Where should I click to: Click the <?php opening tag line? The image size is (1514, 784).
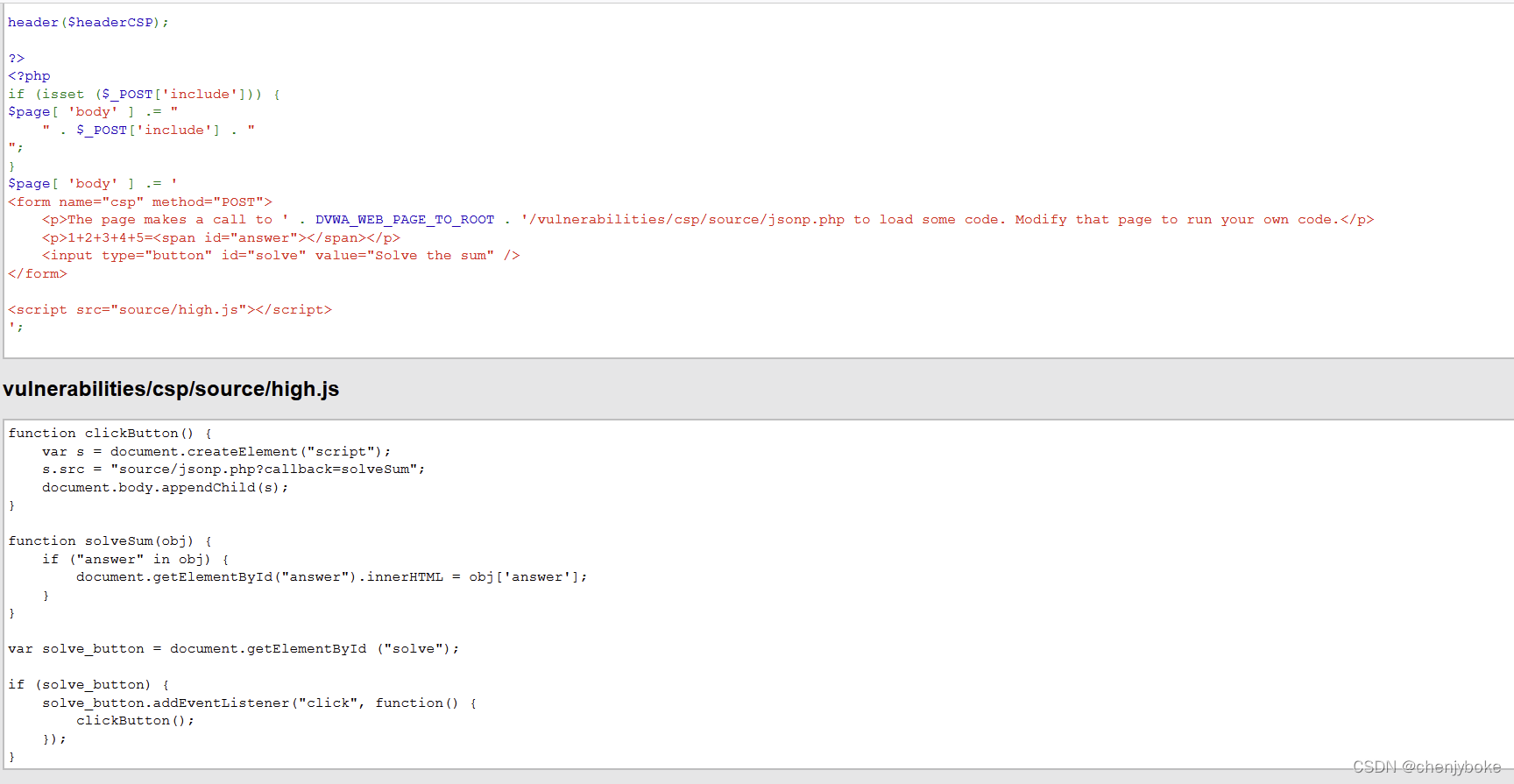(30, 76)
